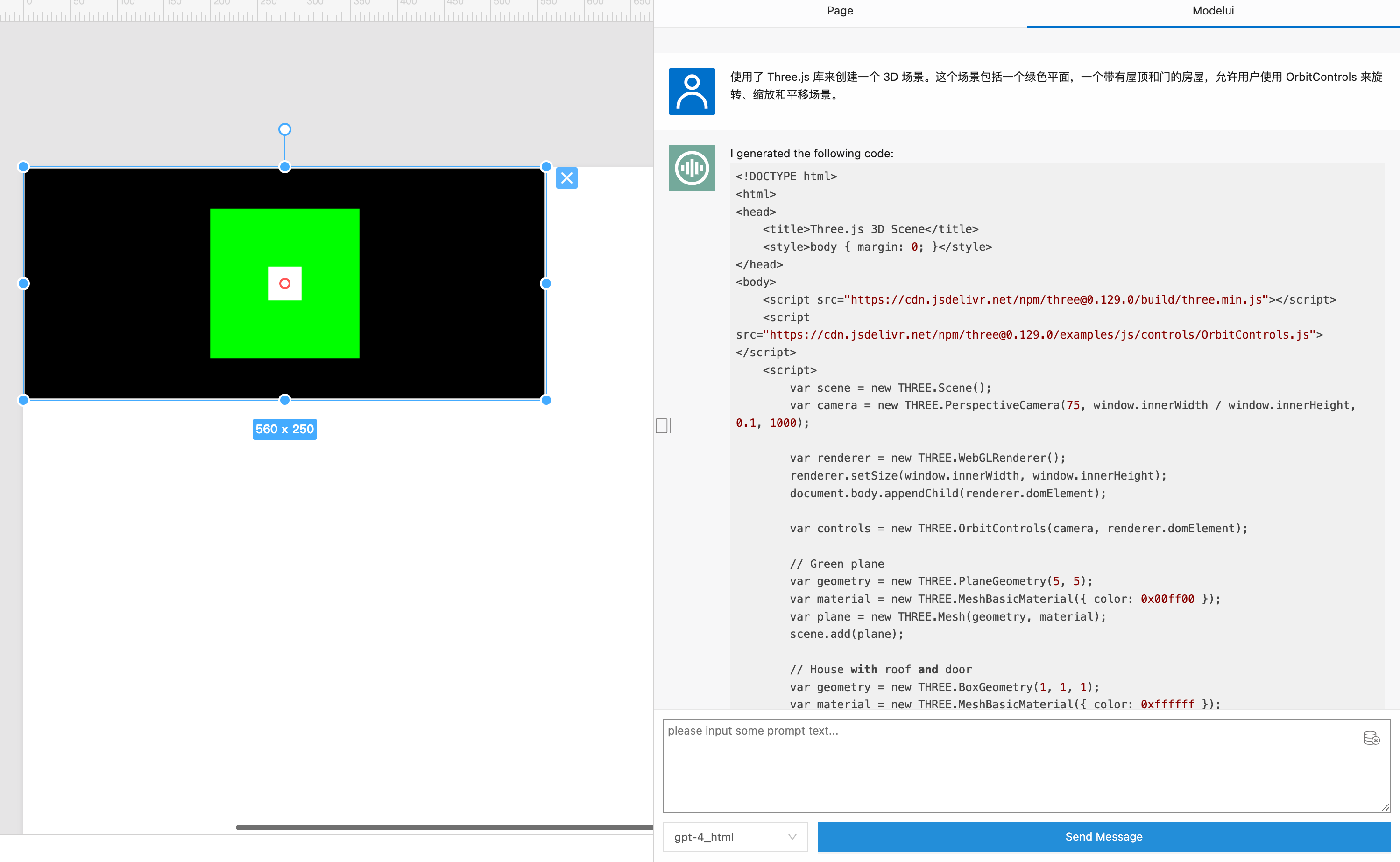Click the '<!DOCTYPE html>' code line
This screenshot has height=862, width=1400.
pos(786,176)
